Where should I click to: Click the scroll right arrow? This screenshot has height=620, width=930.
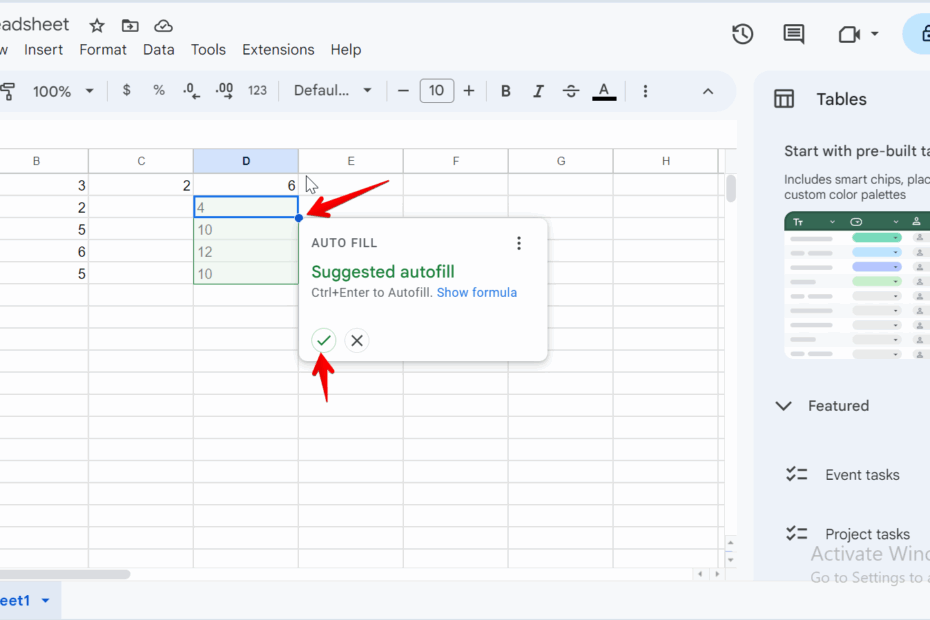[717, 574]
